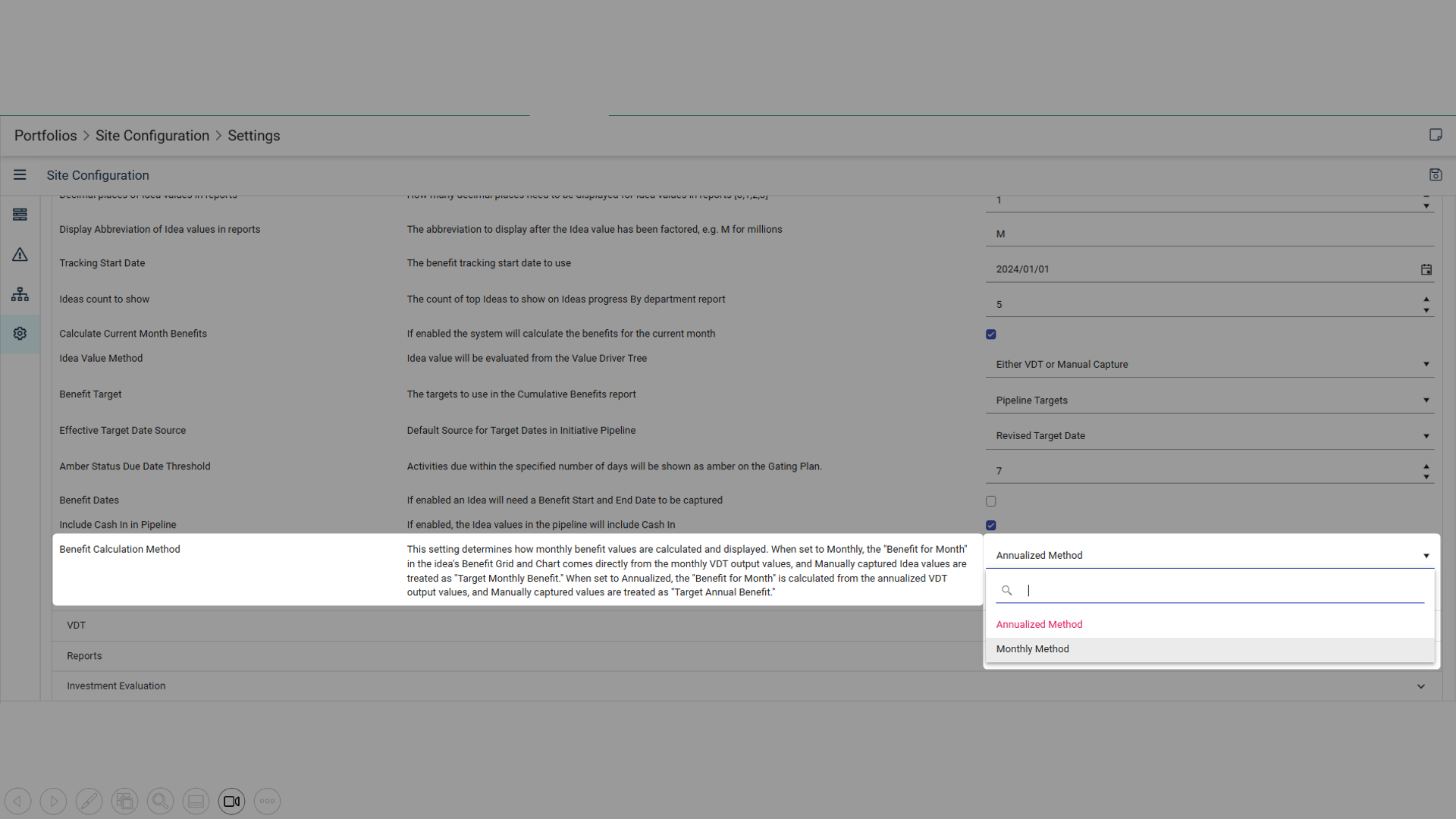The height and width of the screenshot is (819, 1456).
Task: Enable the Benefit Dates checkbox
Action: click(x=990, y=501)
